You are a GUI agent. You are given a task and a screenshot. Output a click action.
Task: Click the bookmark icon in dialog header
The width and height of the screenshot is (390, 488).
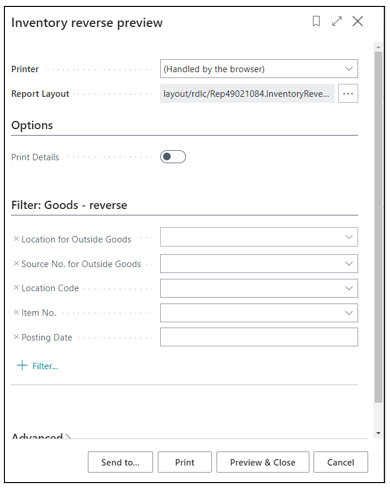click(316, 21)
